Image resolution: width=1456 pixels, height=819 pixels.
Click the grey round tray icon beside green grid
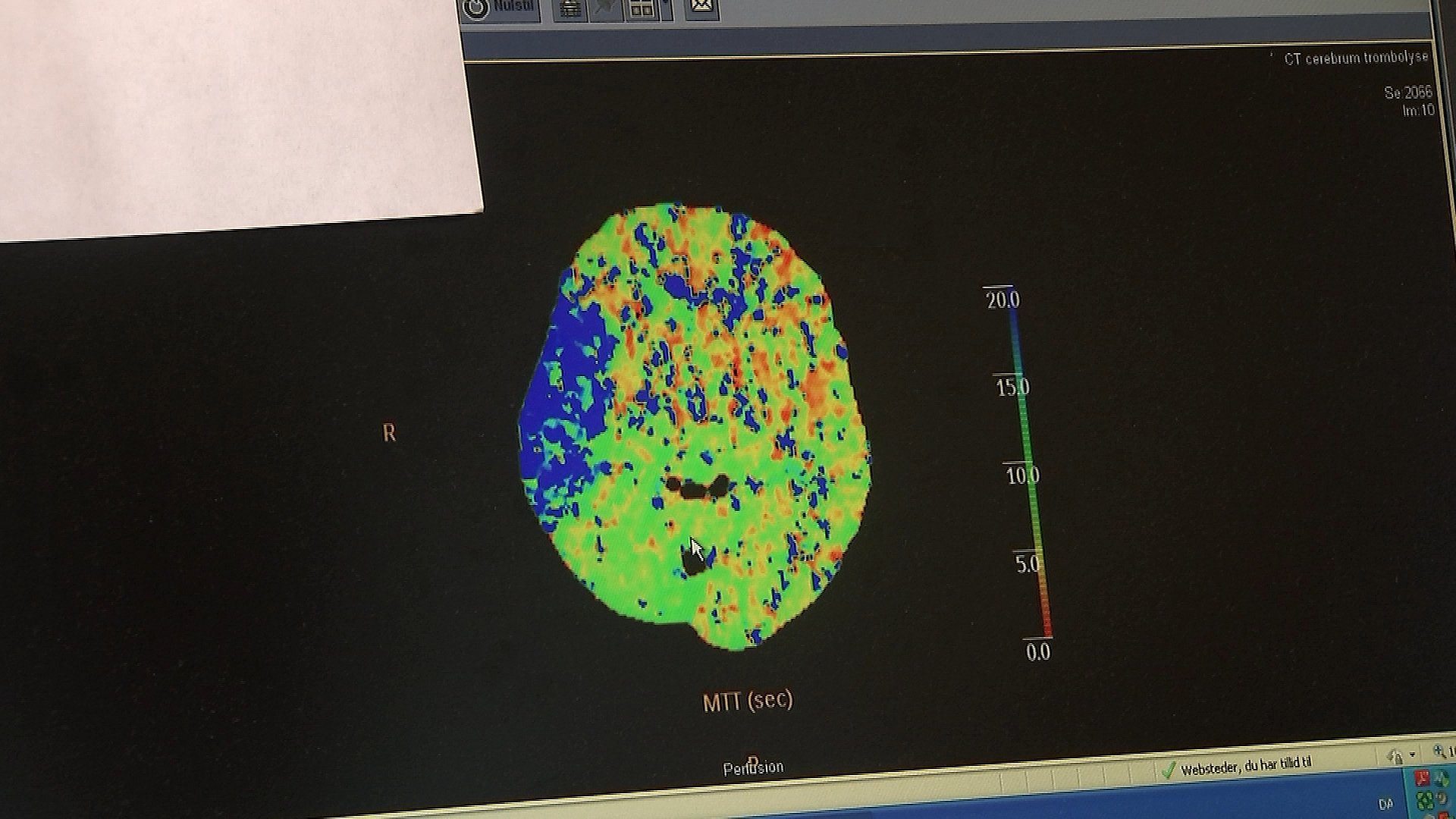[1443, 798]
